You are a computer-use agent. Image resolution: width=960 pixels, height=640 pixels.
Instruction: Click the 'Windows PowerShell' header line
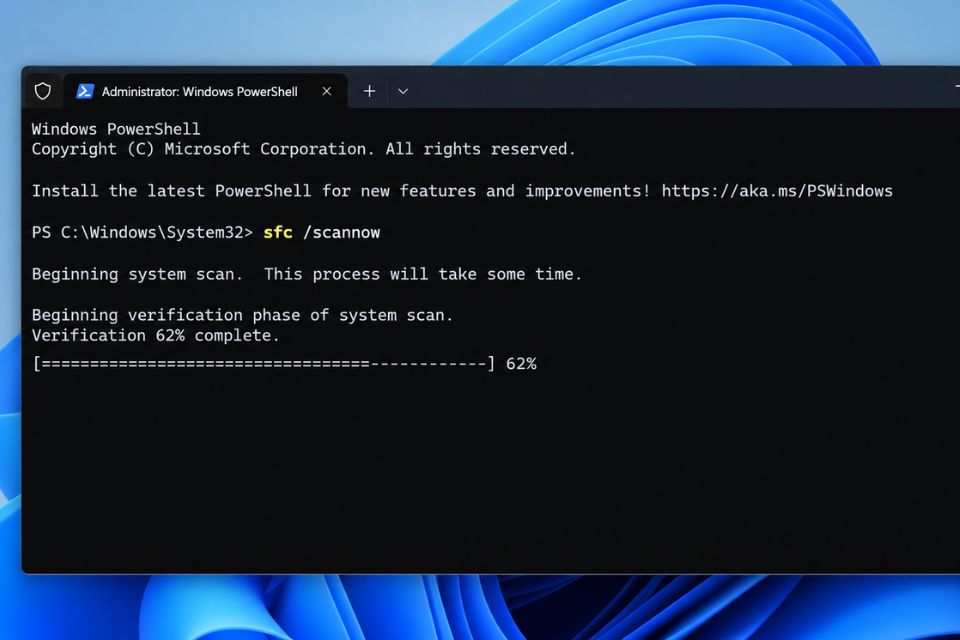116,129
